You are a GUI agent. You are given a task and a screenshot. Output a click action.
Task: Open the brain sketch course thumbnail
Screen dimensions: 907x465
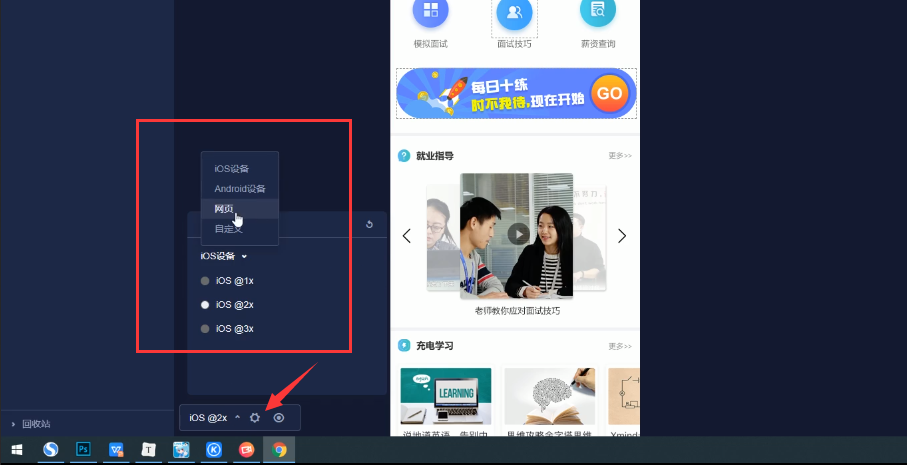point(550,396)
